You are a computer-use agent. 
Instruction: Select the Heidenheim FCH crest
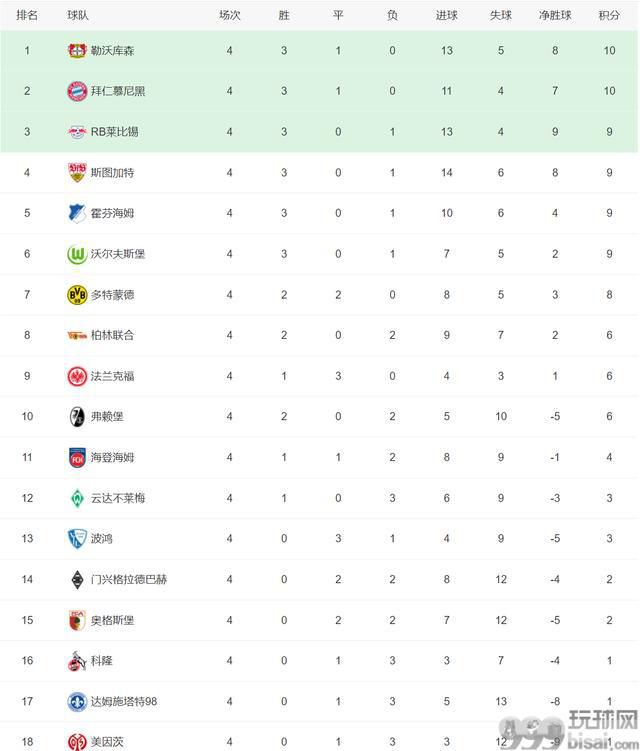[77, 457]
